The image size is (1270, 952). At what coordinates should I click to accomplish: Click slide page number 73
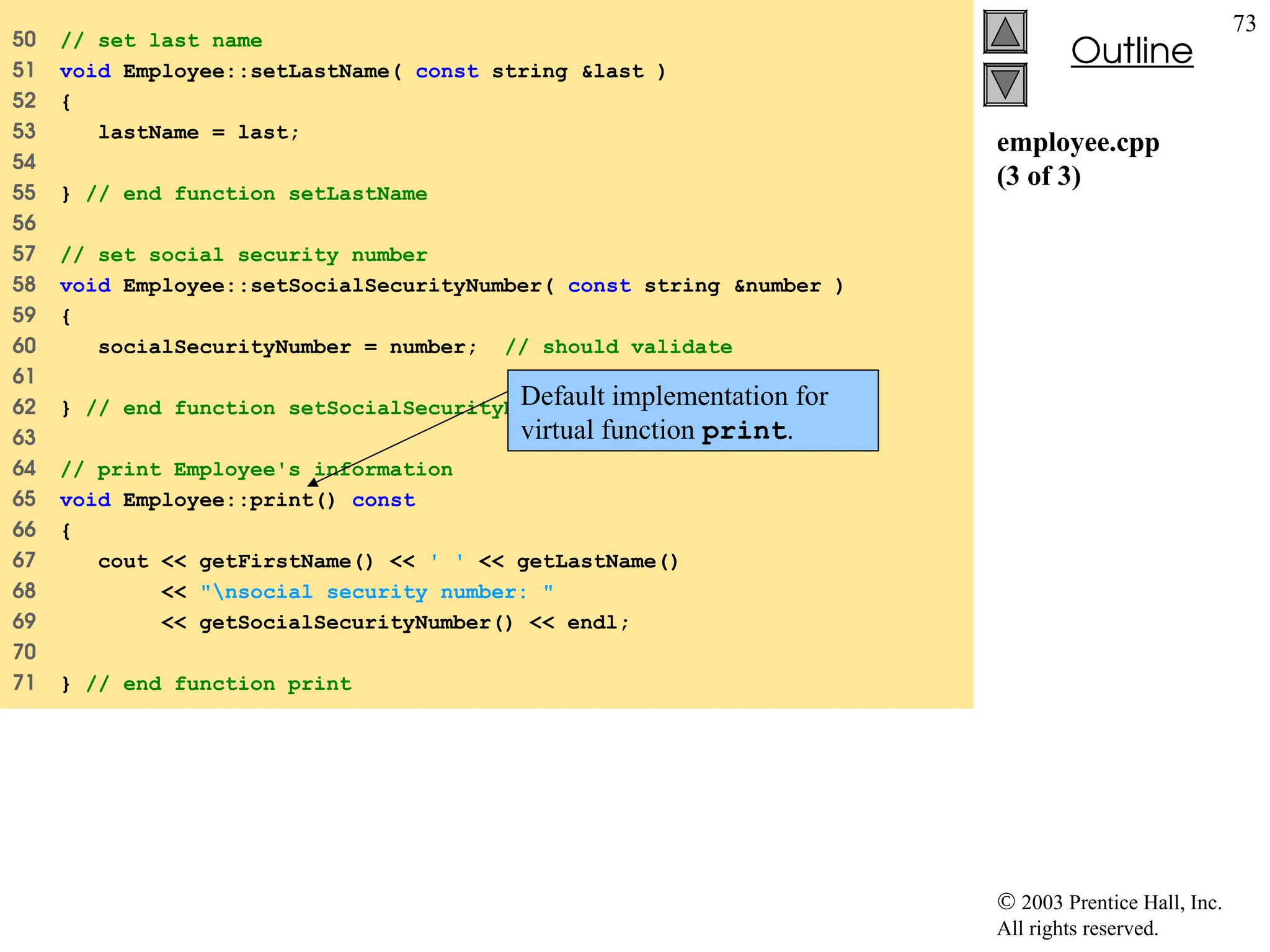coord(1244,24)
